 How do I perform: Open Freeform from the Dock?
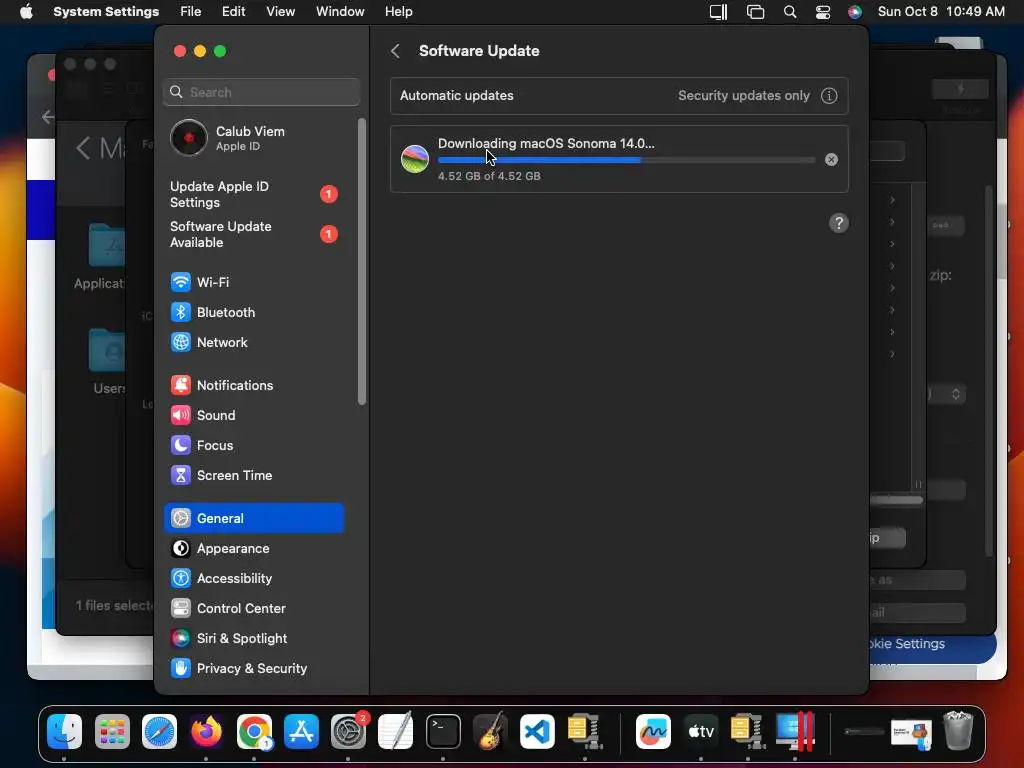(x=654, y=731)
